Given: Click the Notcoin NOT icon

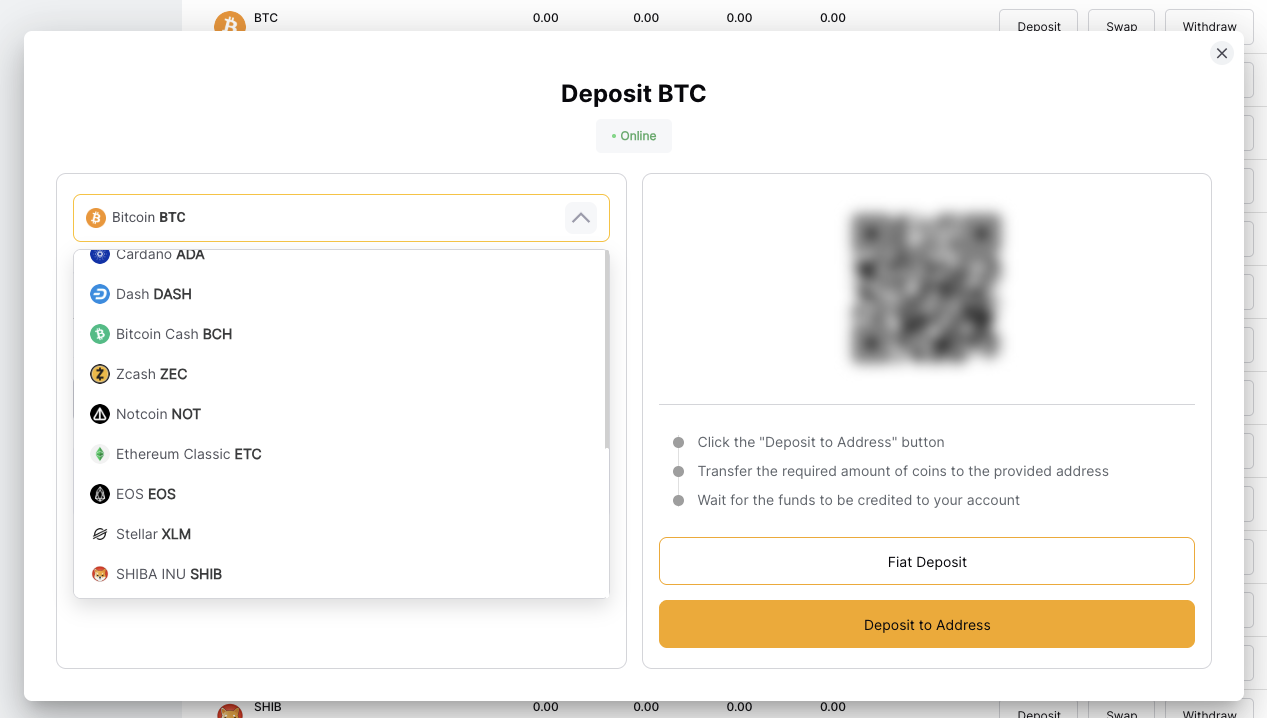Looking at the screenshot, I should pos(98,414).
